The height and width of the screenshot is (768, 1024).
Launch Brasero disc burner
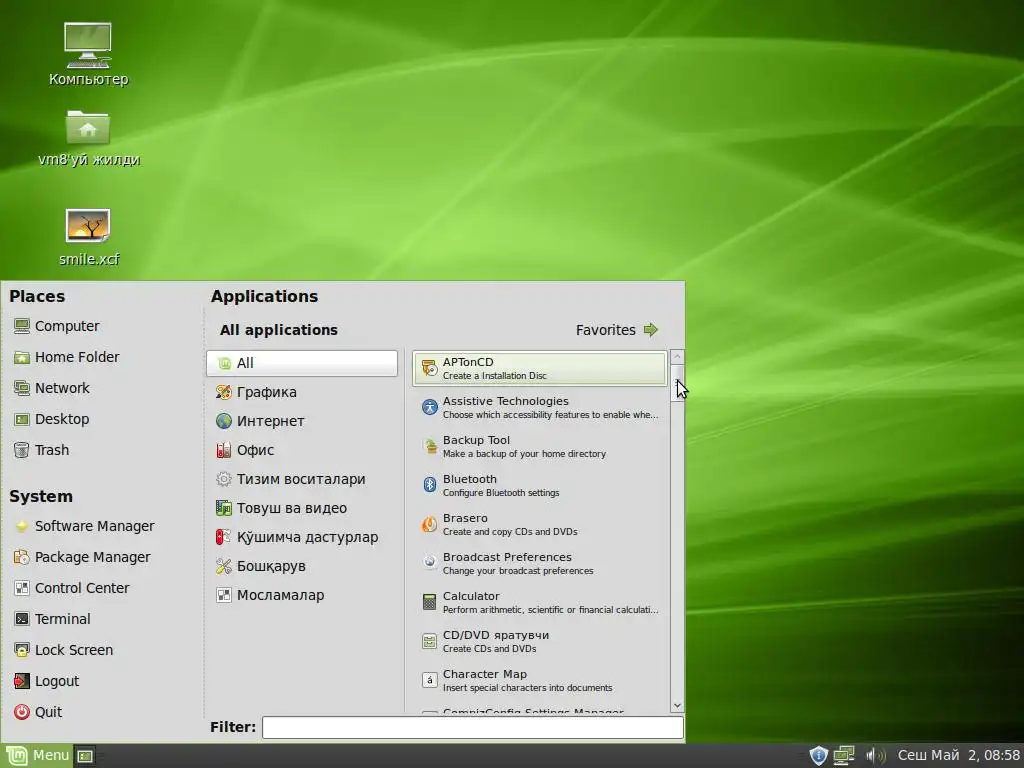[539, 524]
